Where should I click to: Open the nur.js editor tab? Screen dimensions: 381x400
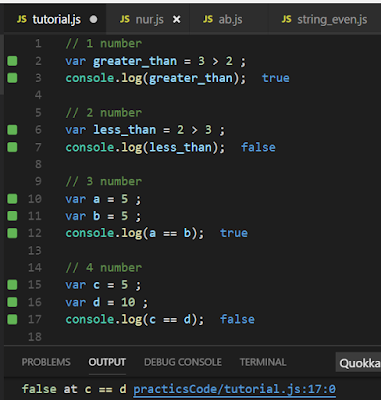click(148, 19)
